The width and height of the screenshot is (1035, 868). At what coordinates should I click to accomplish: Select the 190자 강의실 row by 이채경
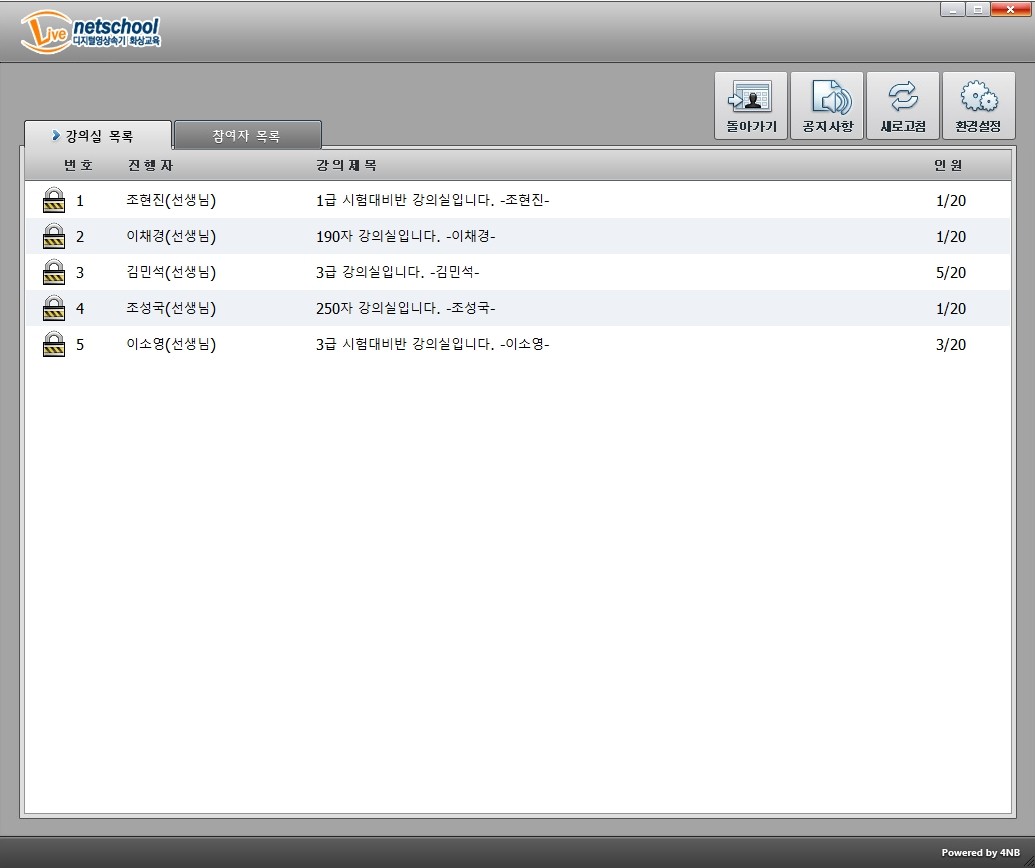click(405, 237)
